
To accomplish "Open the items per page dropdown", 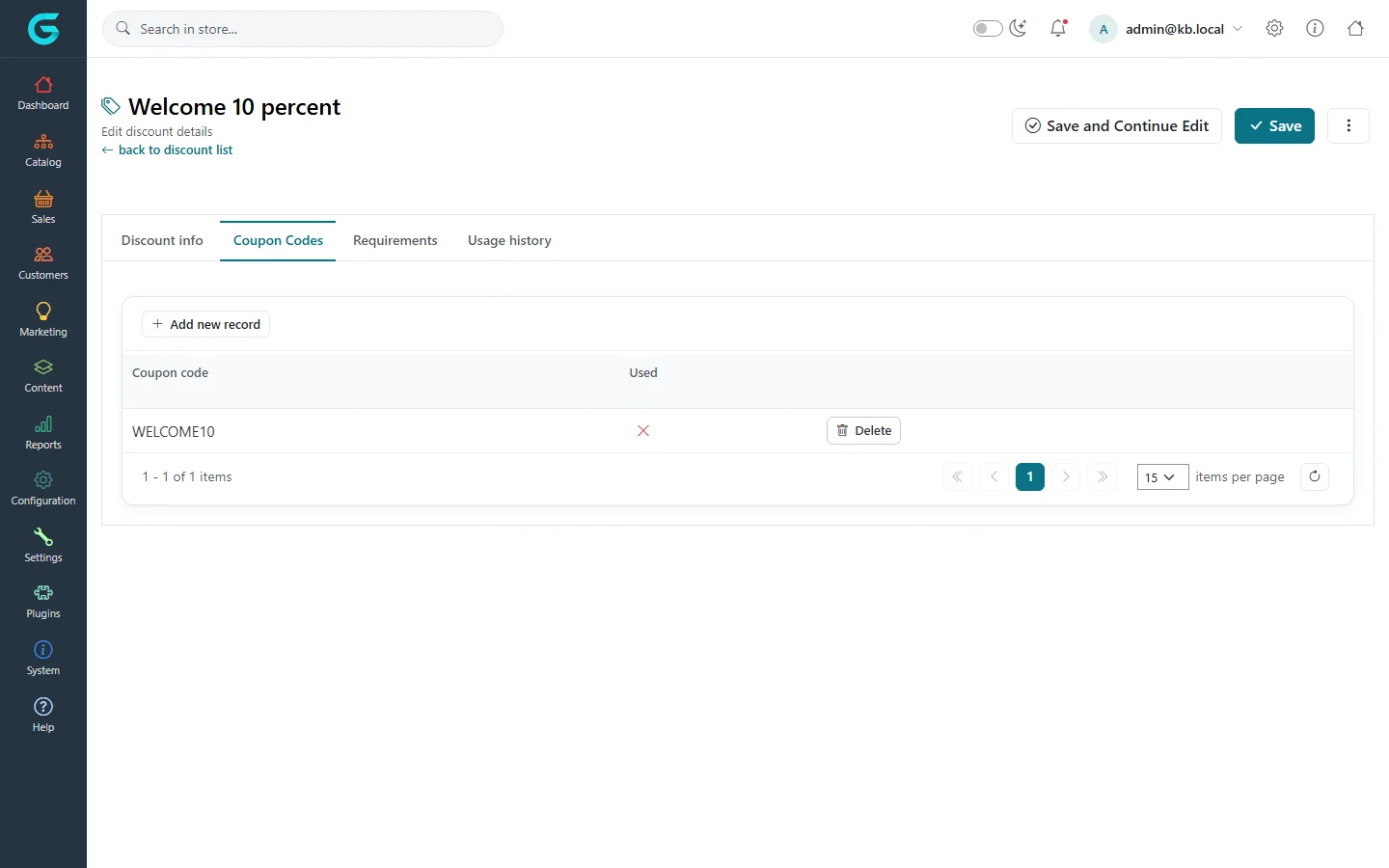I will pos(1162,476).
